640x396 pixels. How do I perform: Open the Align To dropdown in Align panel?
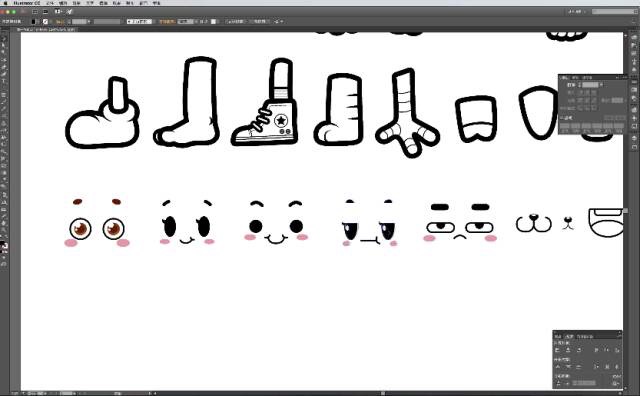616,383
